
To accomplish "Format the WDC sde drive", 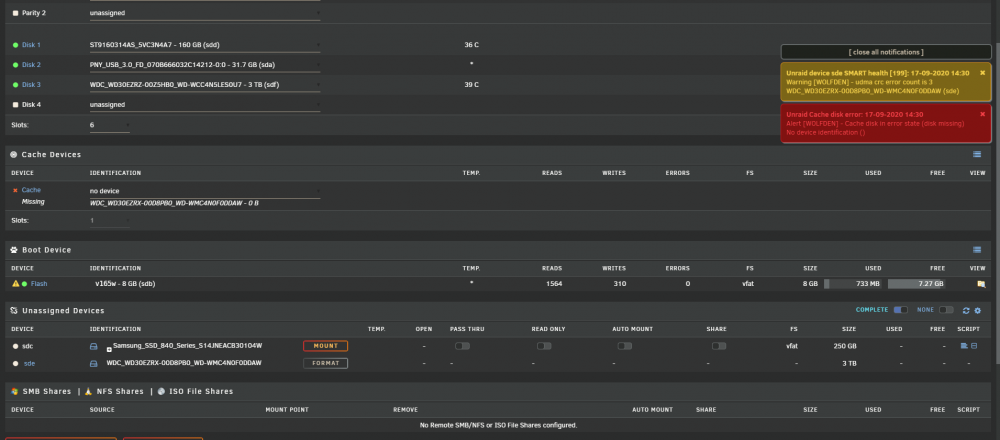I will point(325,363).
